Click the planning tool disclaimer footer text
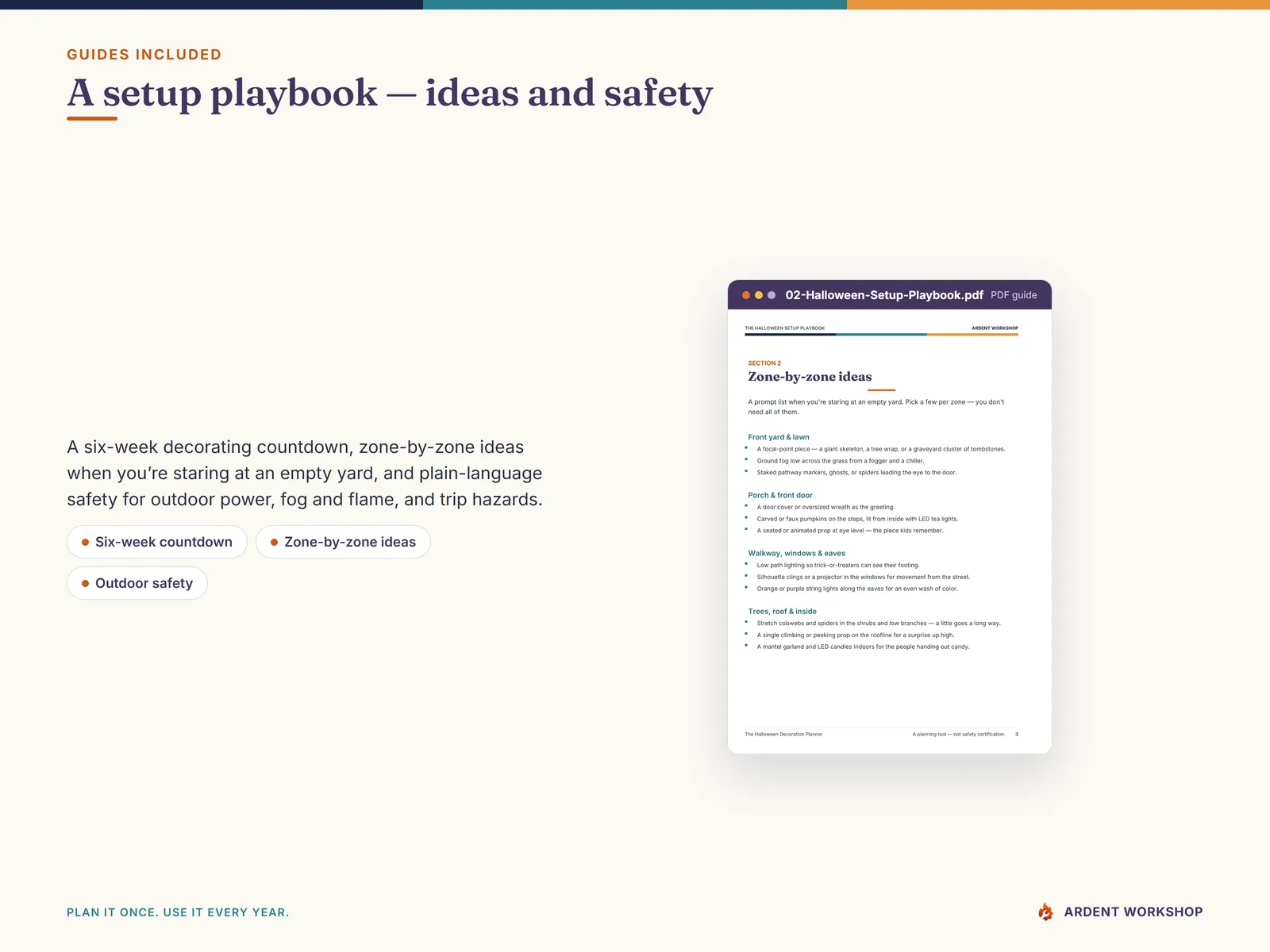The height and width of the screenshot is (952, 1270). [x=959, y=735]
